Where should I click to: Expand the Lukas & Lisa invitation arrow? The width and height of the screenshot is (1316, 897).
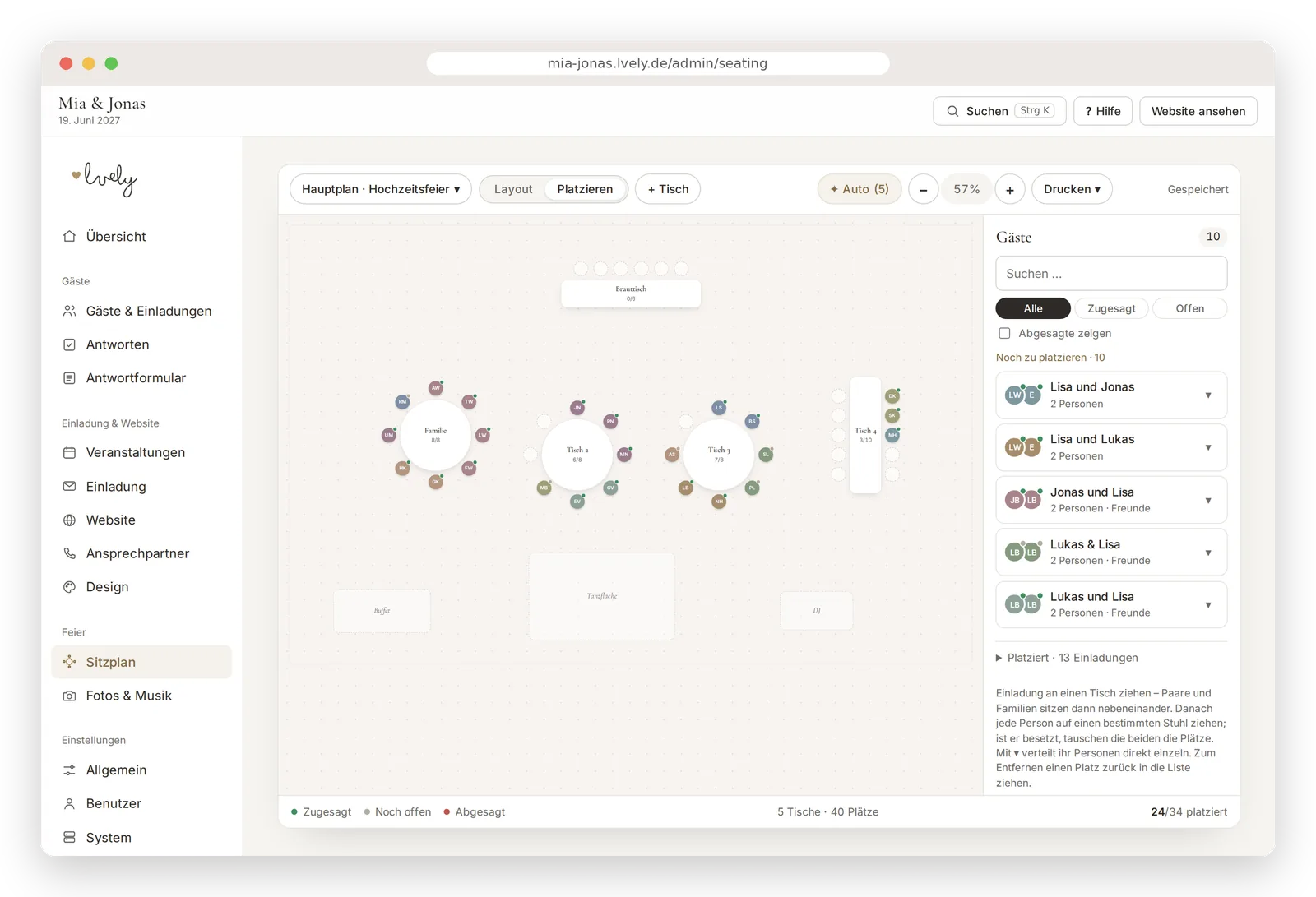pos(1208,553)
